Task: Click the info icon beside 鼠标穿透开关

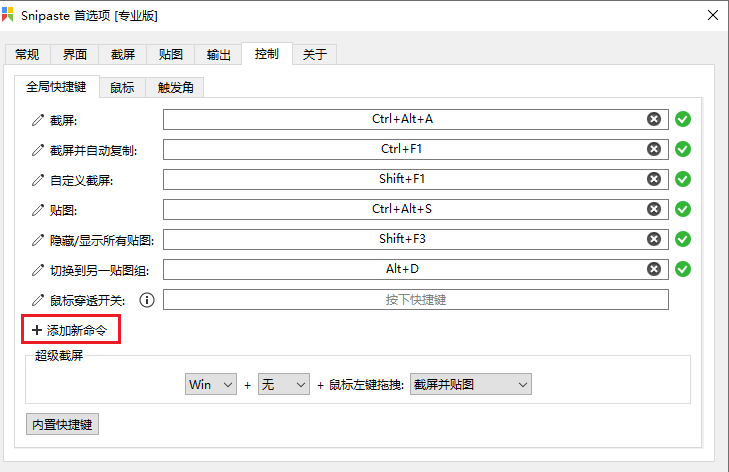Action: (147, 300)
